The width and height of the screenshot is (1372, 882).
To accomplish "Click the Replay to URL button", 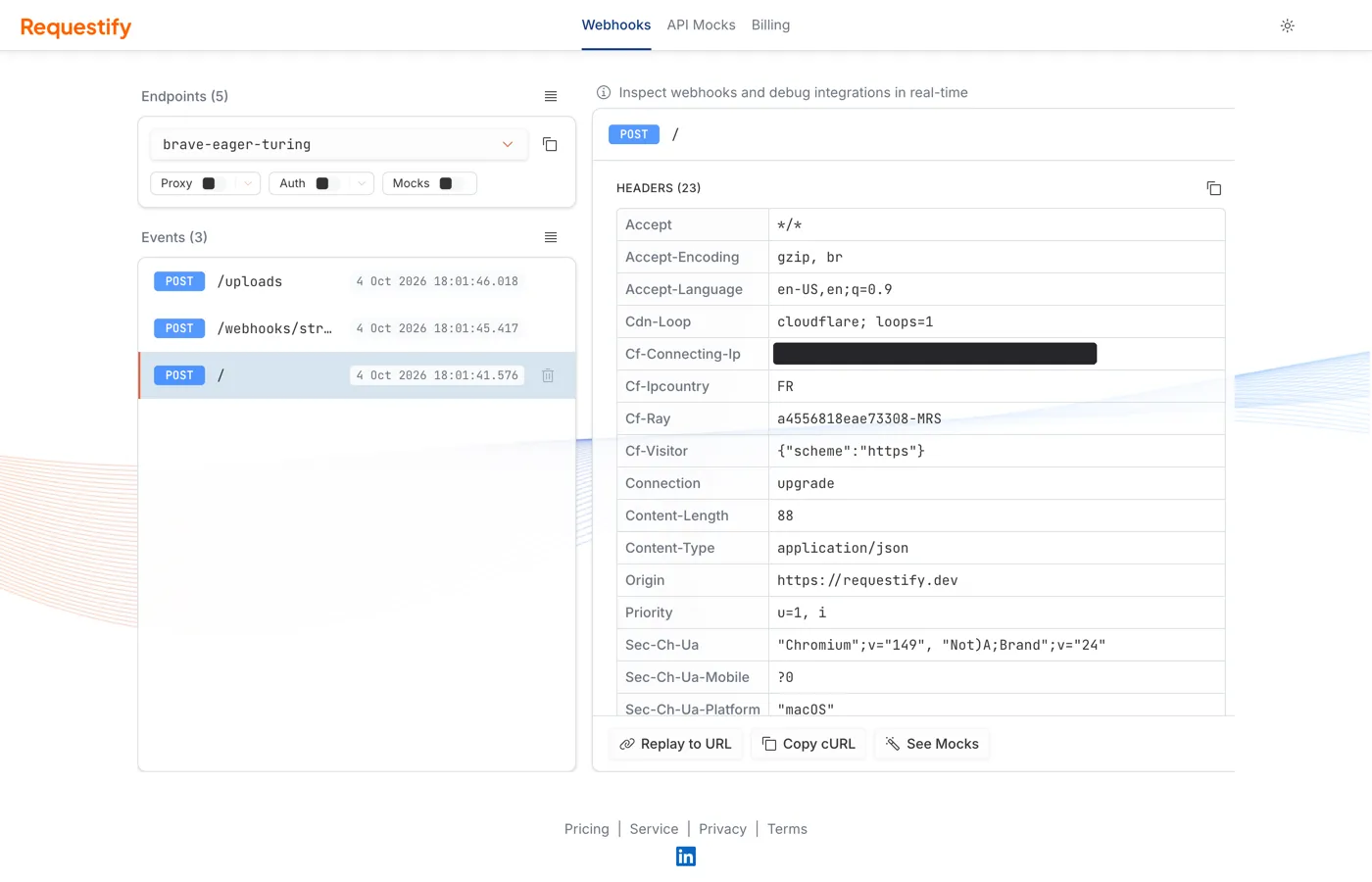I will click(676, 744).
